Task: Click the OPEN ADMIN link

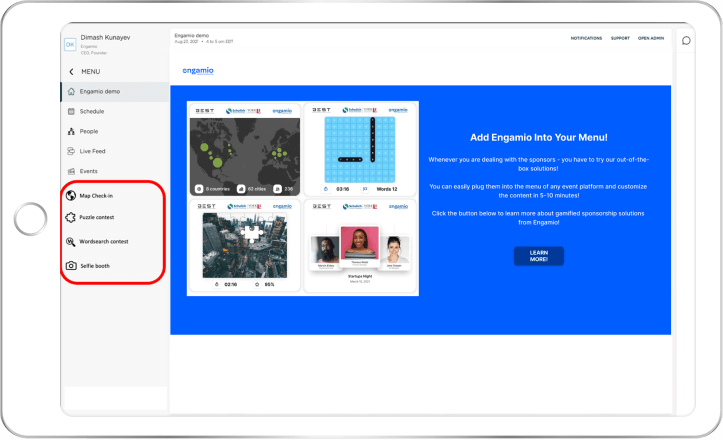Action: point(651,38)
